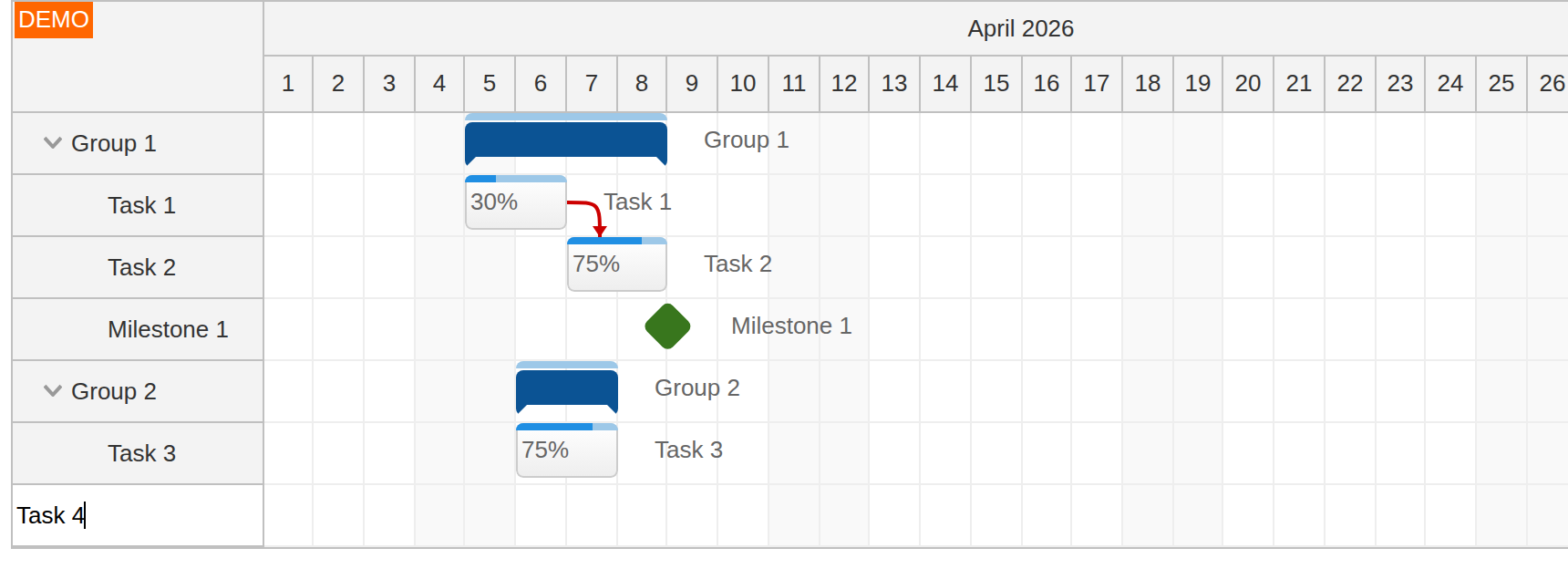Click the Task 2 label in the chart area

(738, 264)
